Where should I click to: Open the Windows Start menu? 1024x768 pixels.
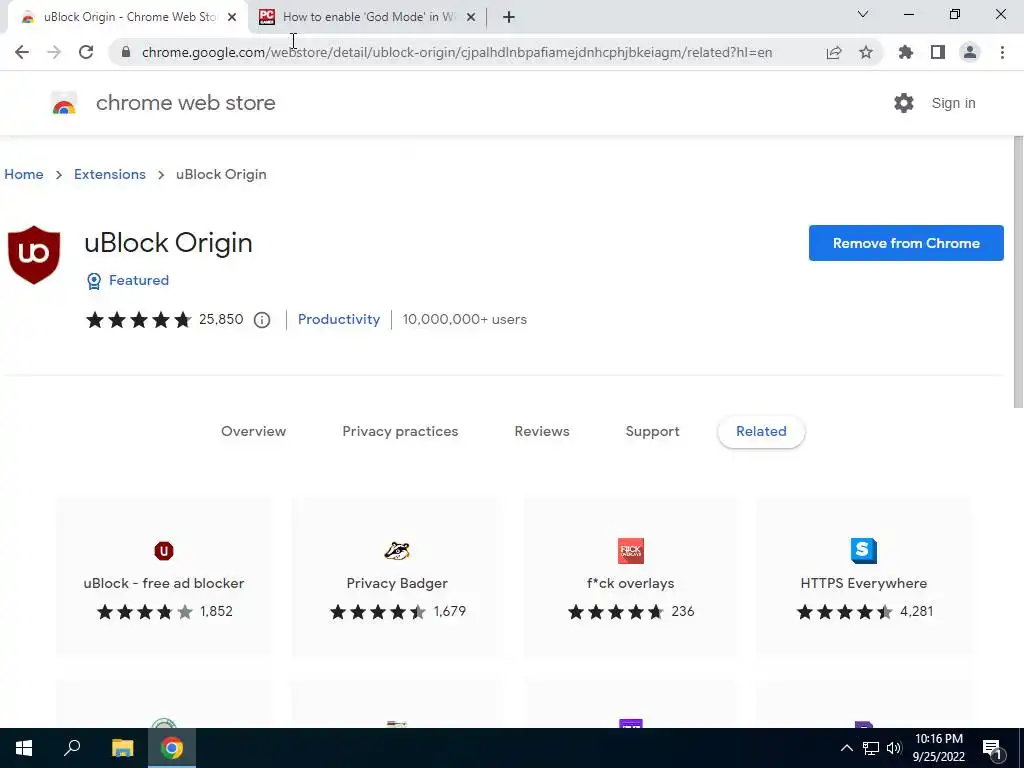(x=24, y=748)
